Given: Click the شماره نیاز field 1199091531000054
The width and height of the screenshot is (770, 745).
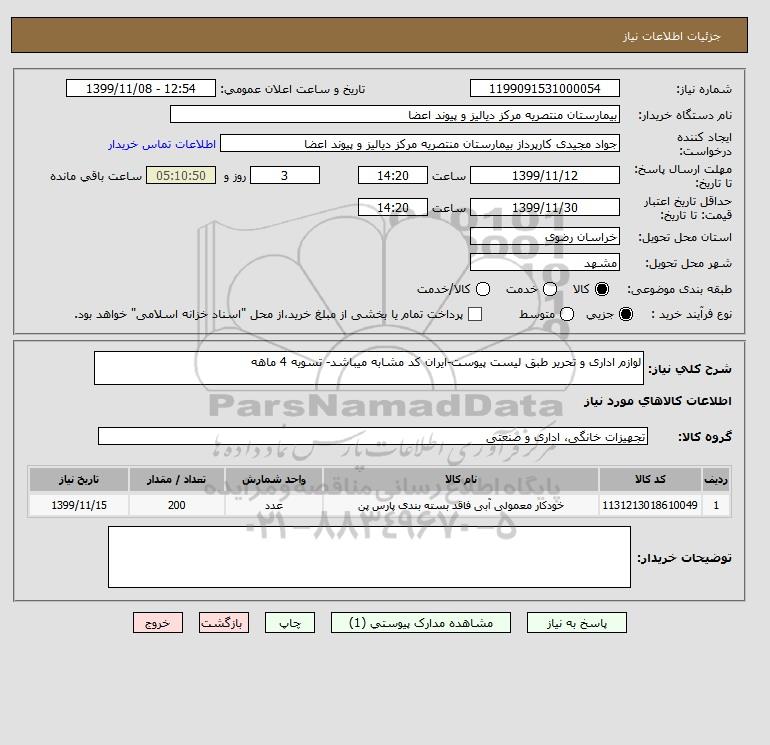Looking at the screenshot, I should coord(545,89).
